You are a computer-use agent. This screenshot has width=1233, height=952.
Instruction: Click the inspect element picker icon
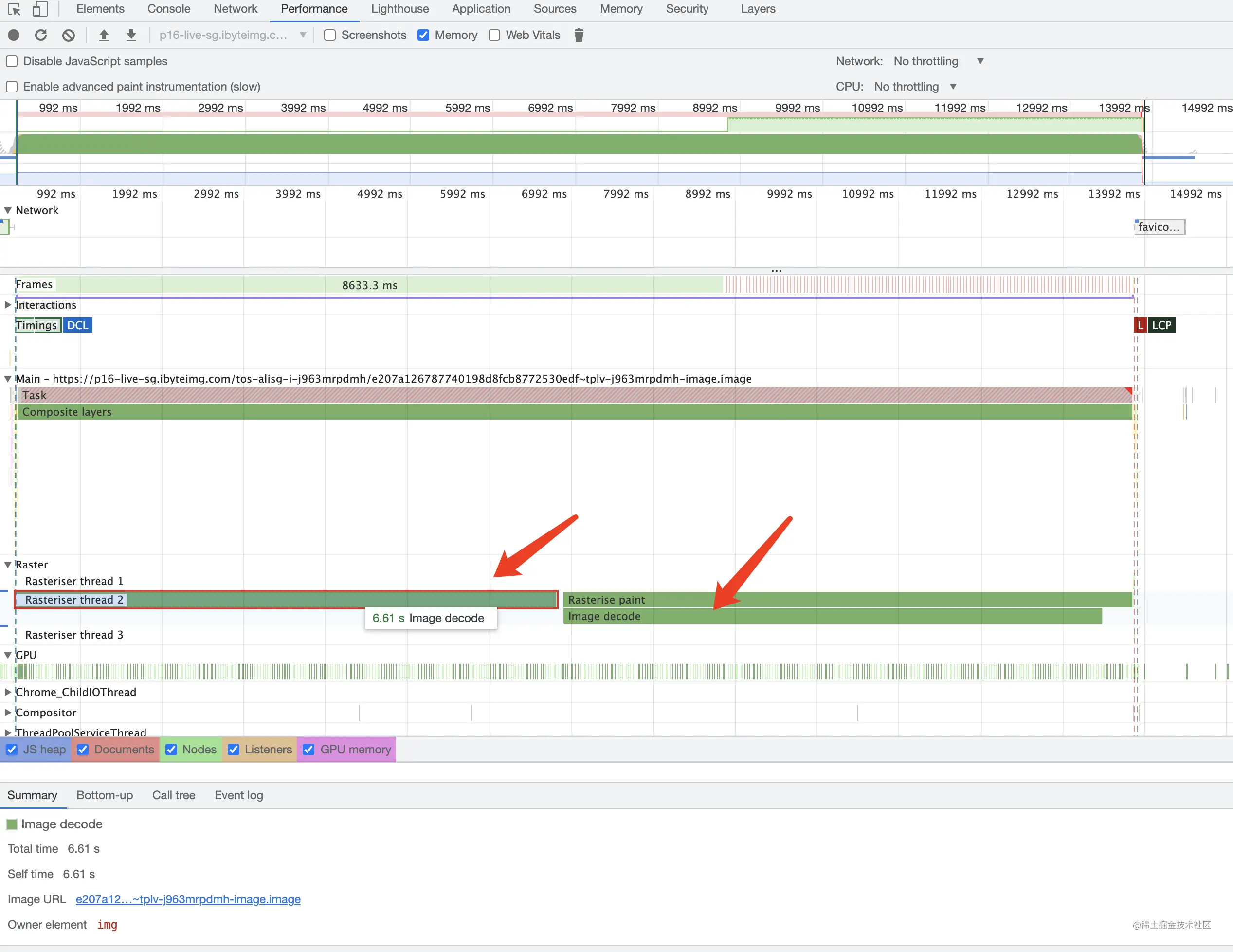coord(14,9)
